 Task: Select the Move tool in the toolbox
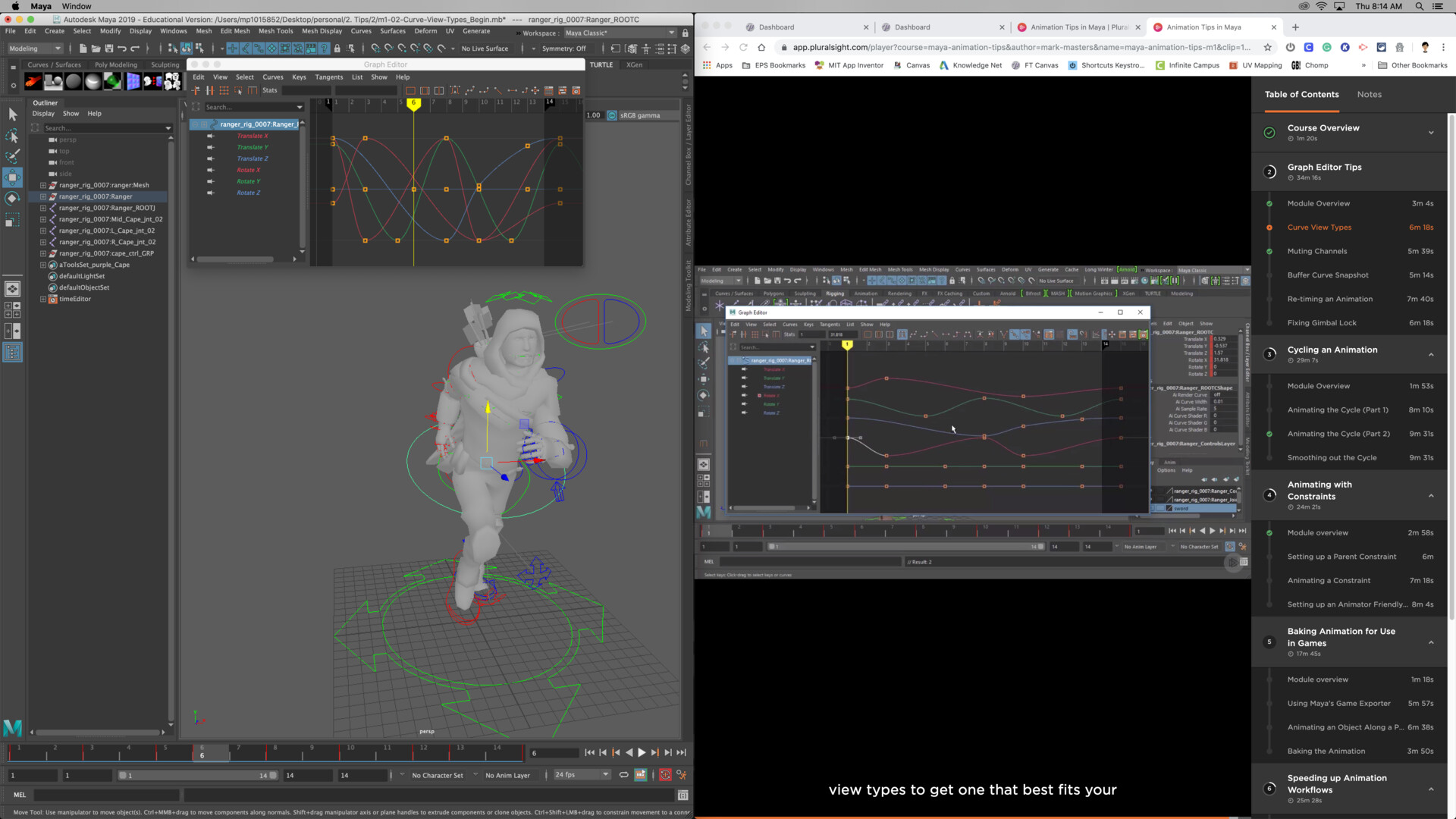(12, 177)
